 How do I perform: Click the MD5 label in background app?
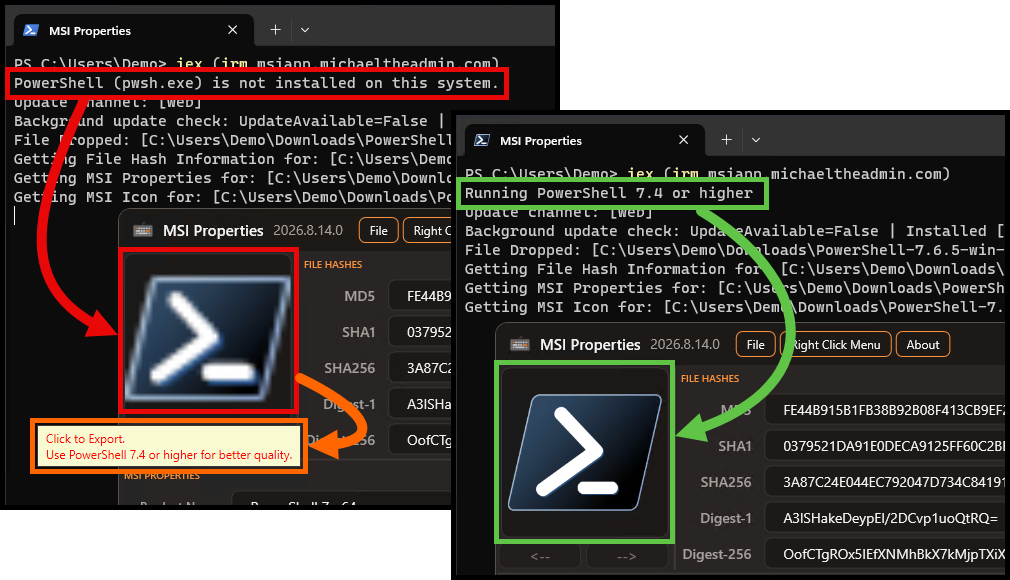(x=359, y=296)
